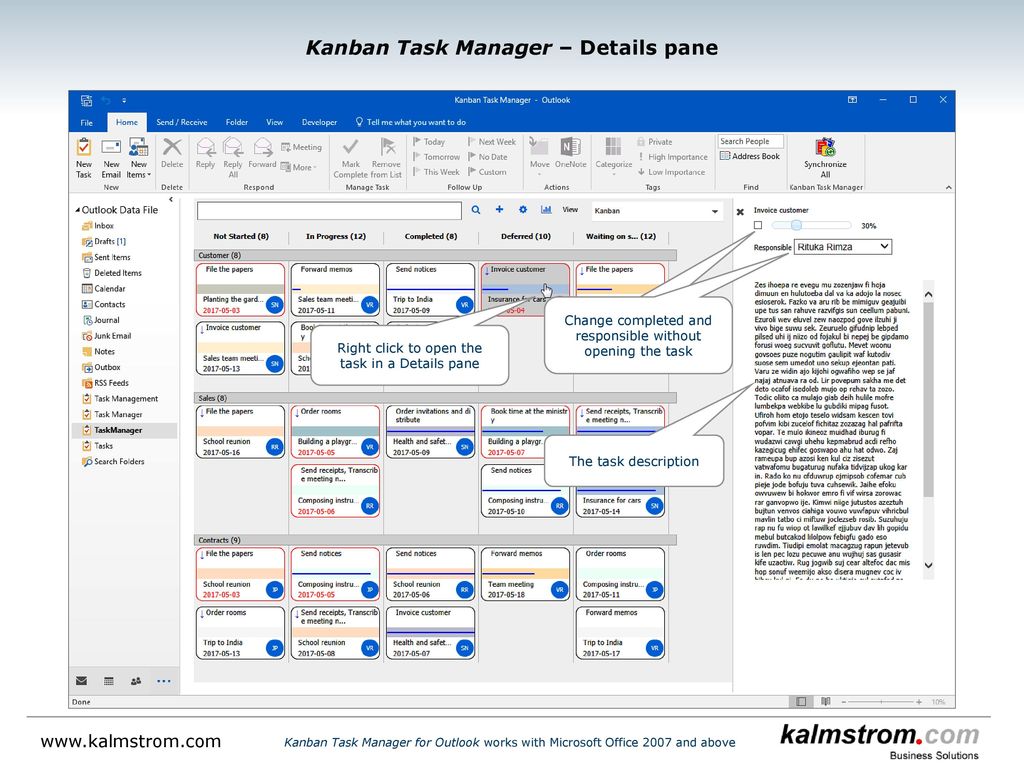Choose the Custom follow-up flag
Viewport: 1024px width, 768px height.
(x=487, y=172)
